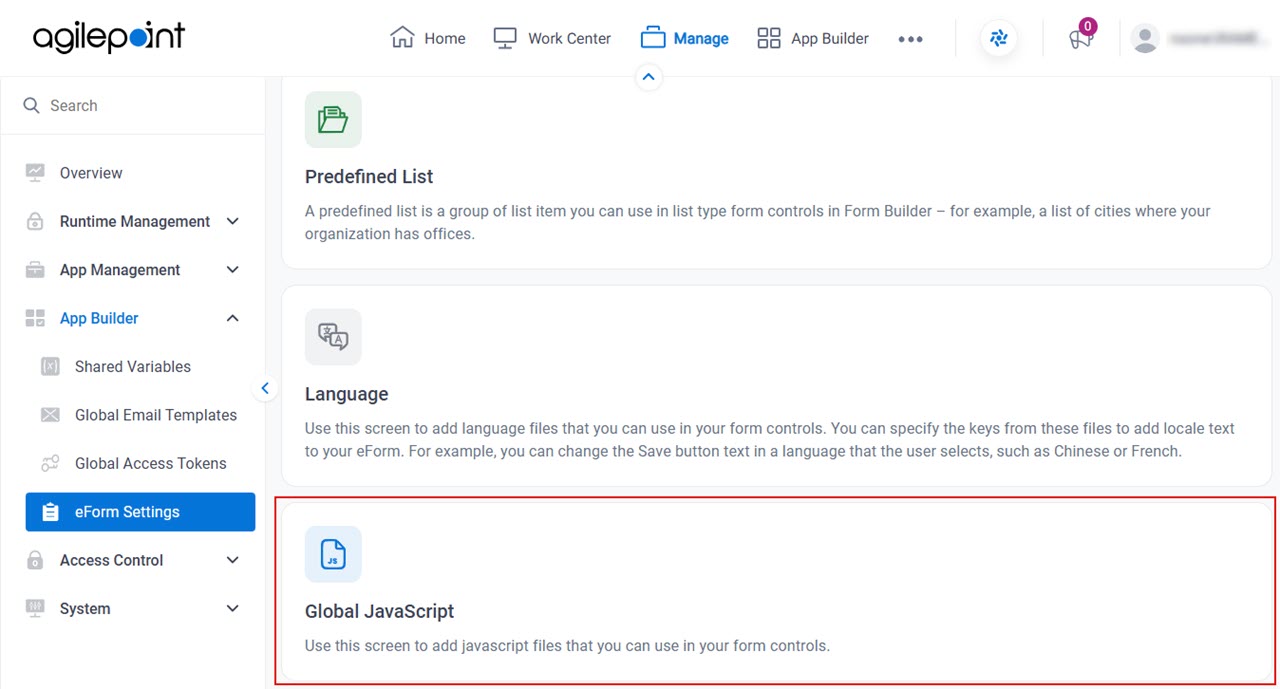This screenshot has width=1280, height=689.
Task: Select the Manage tab
Action: (685, 38)
